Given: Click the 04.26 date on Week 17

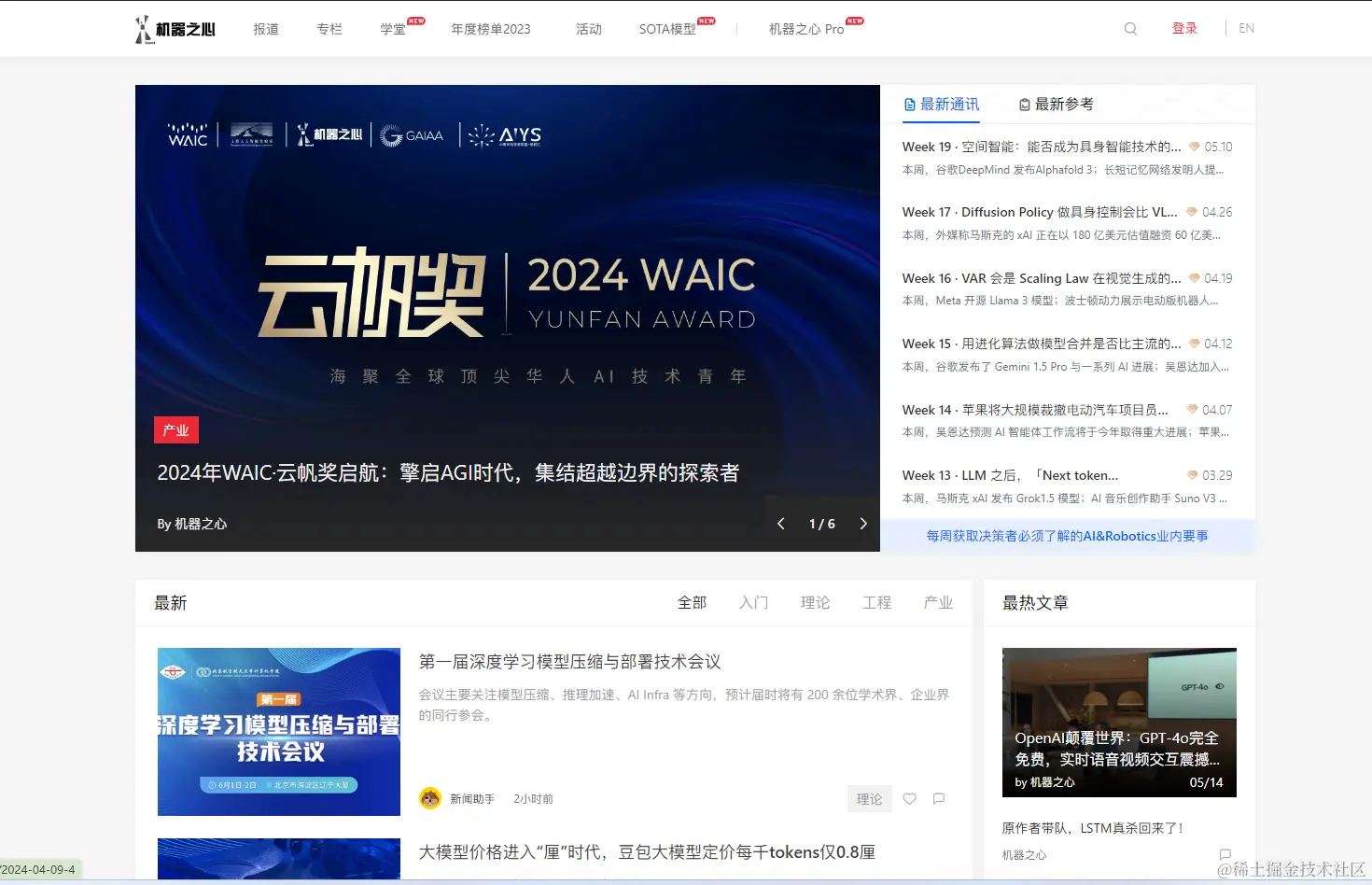Looking at the screenshot, I should click(x=1217, y=212).
